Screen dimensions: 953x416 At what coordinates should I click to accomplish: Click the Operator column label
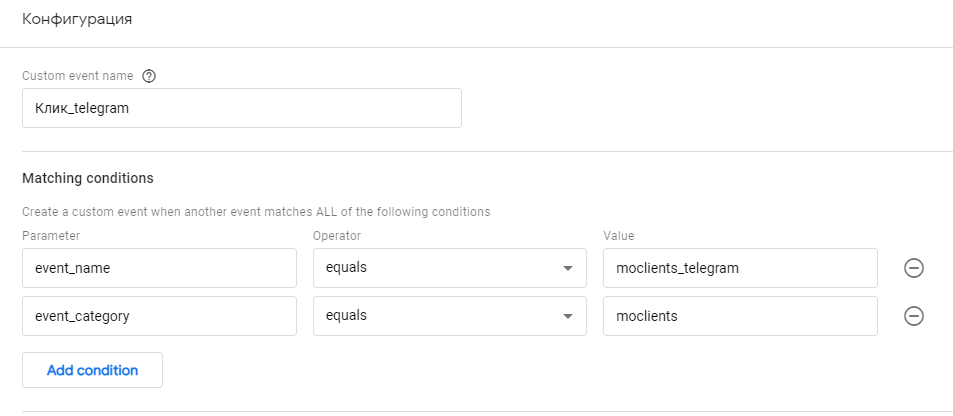(x=336, y=236)
